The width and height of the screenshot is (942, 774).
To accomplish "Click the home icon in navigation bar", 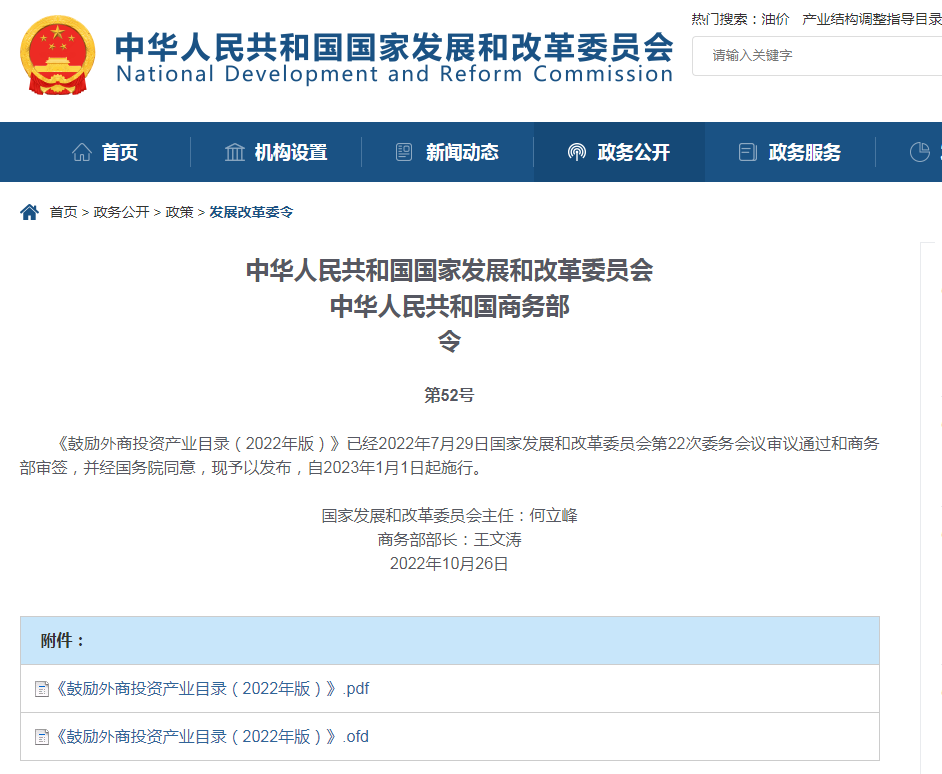I will [82, 152].
